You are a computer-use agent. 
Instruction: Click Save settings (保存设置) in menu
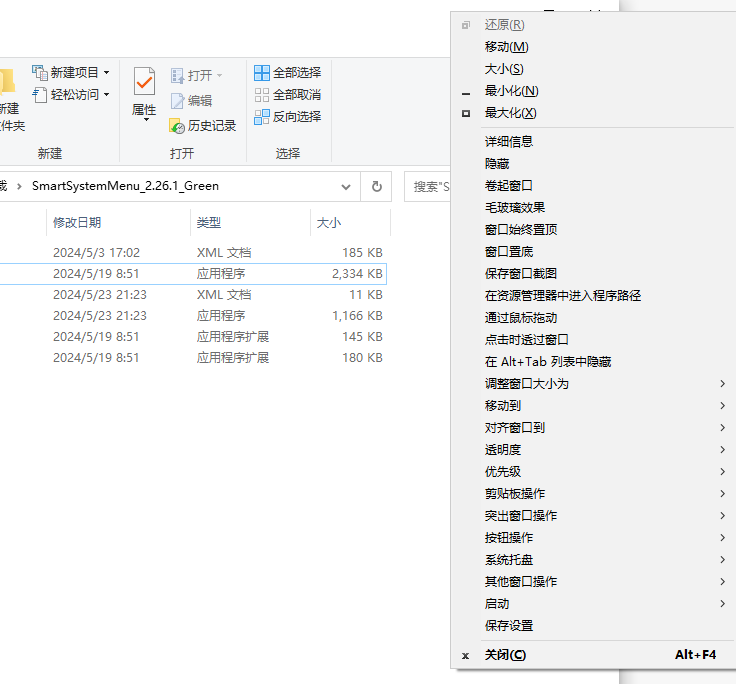click(x=509, y=626)
